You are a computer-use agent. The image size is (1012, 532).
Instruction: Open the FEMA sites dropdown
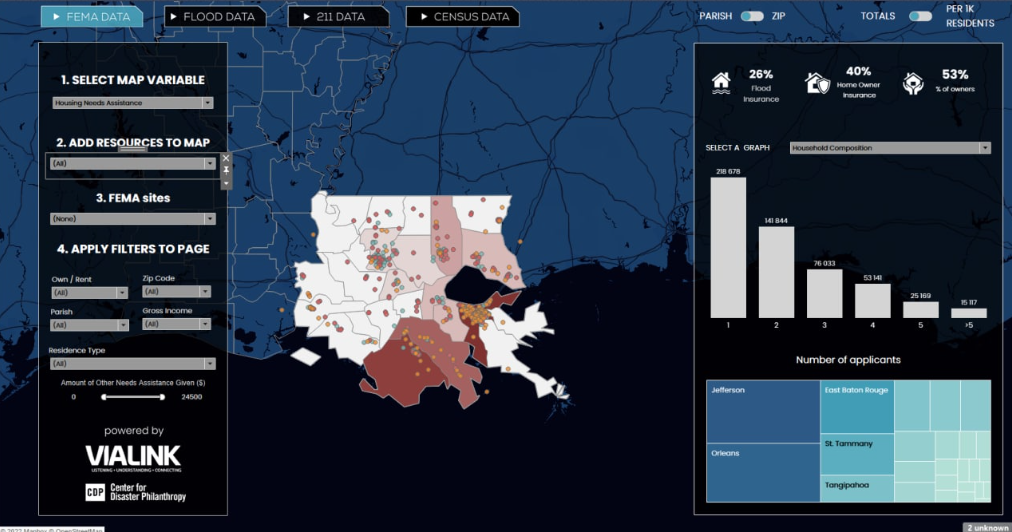point(132,218)
